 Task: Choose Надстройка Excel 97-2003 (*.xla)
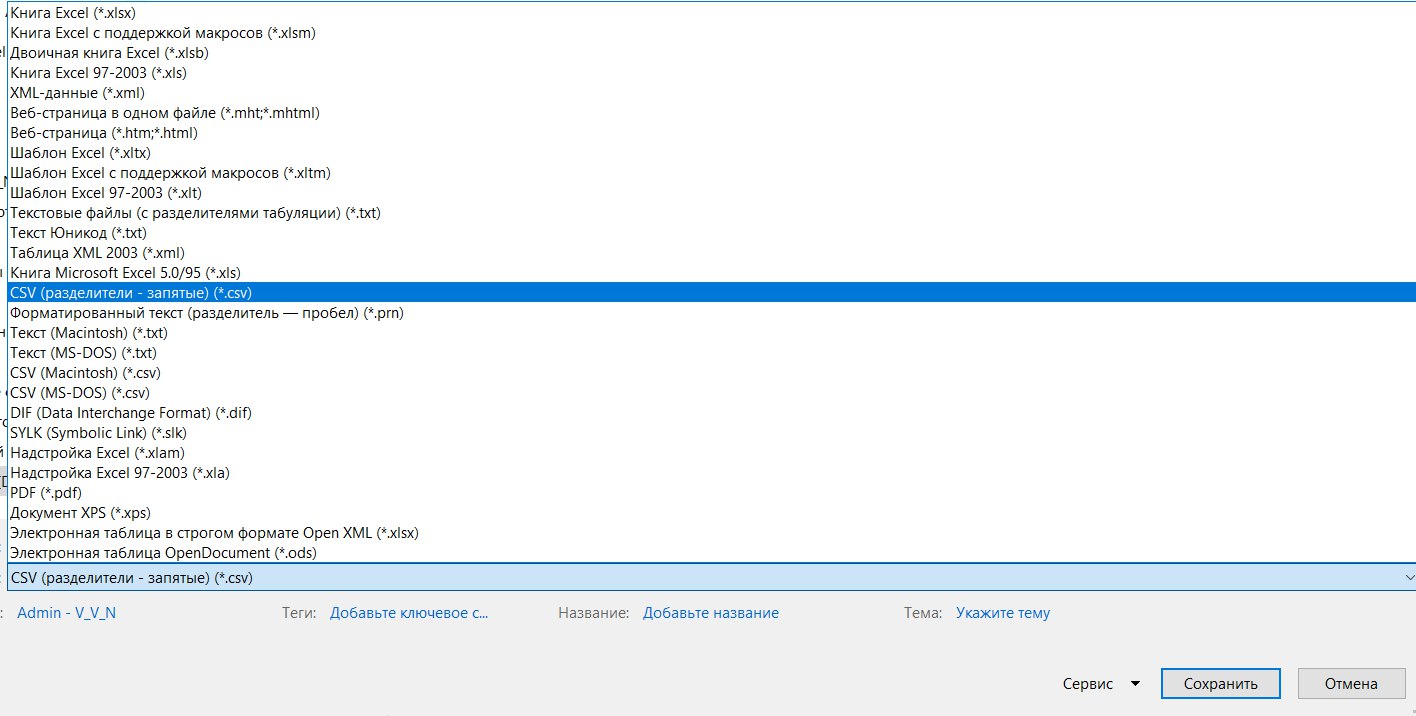711,473
